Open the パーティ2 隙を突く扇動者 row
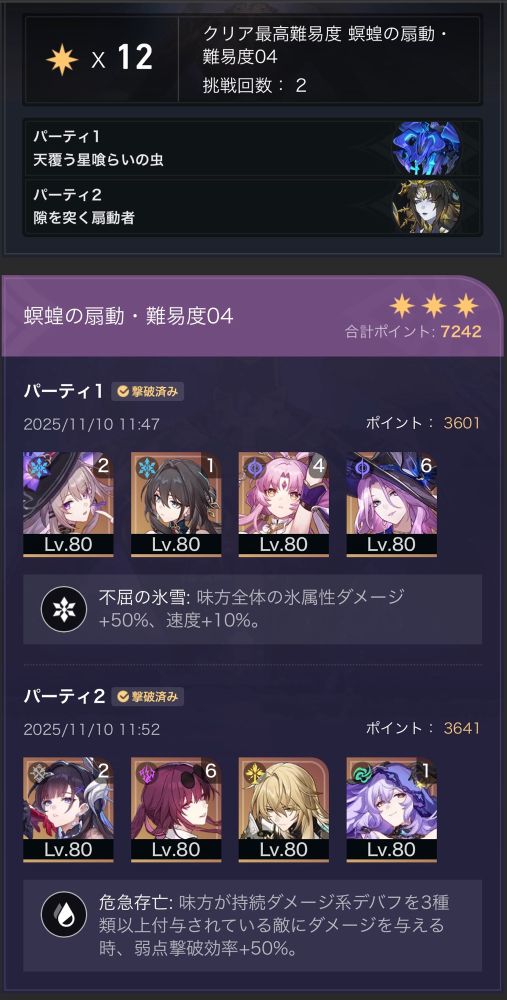 253,207
